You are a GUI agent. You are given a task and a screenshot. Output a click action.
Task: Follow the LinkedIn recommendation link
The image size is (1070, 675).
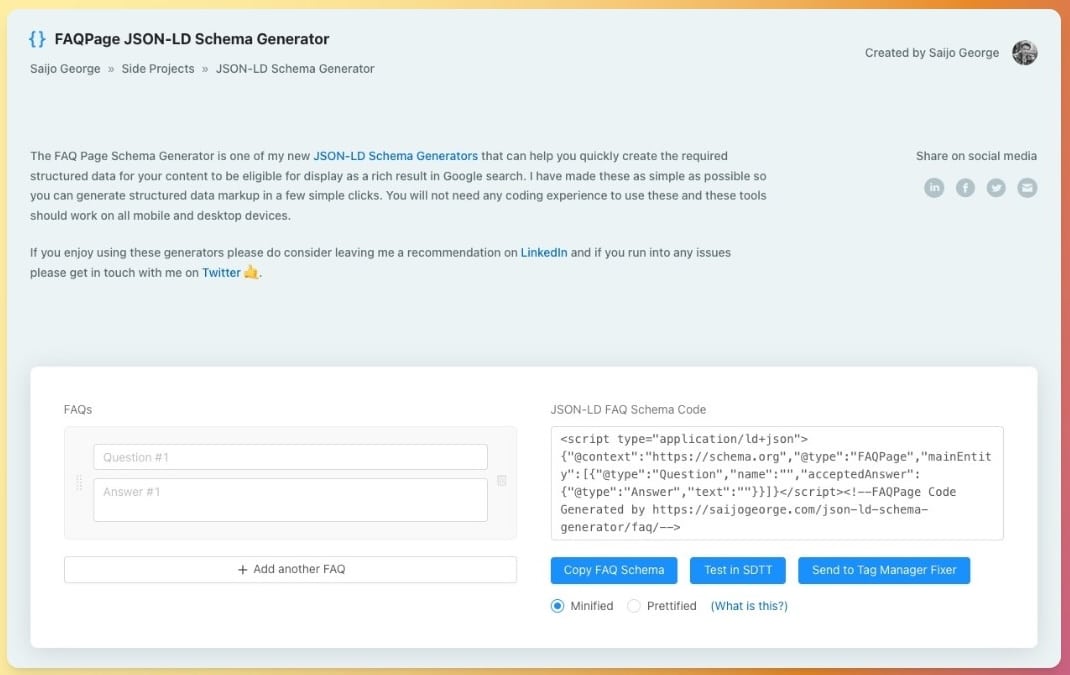point(544,253)
